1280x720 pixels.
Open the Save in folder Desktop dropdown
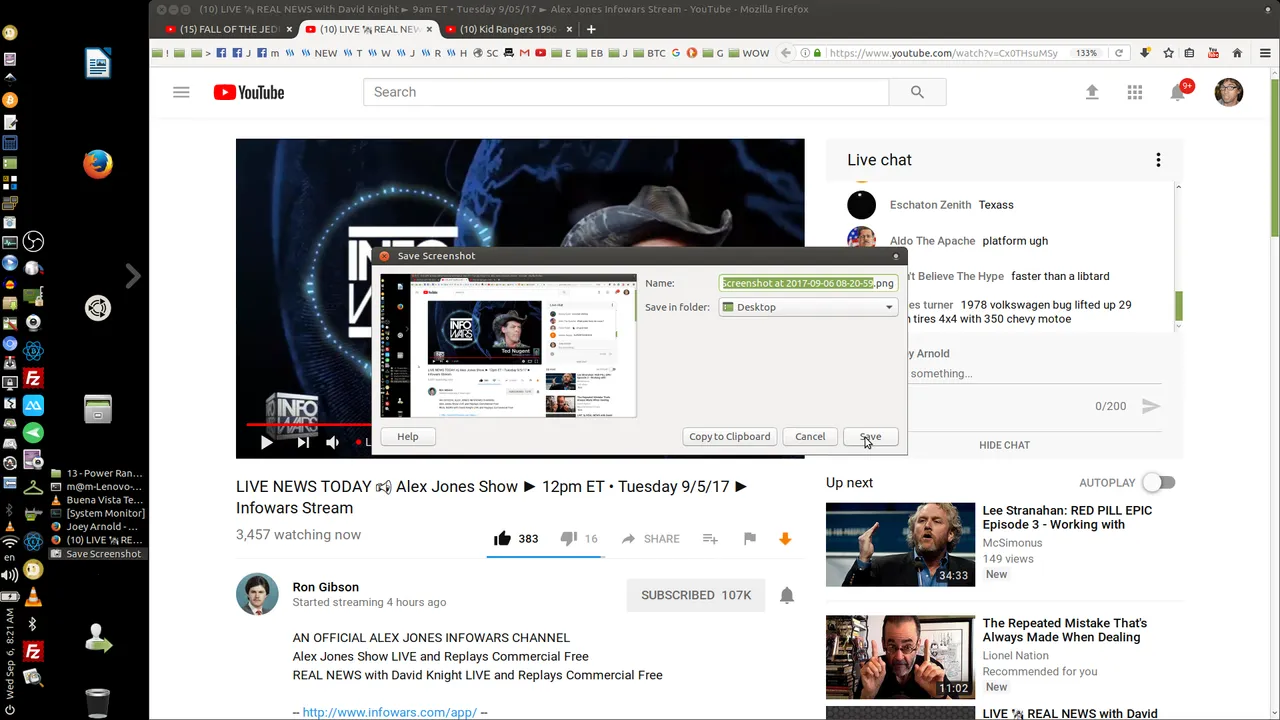click(808, 307)
